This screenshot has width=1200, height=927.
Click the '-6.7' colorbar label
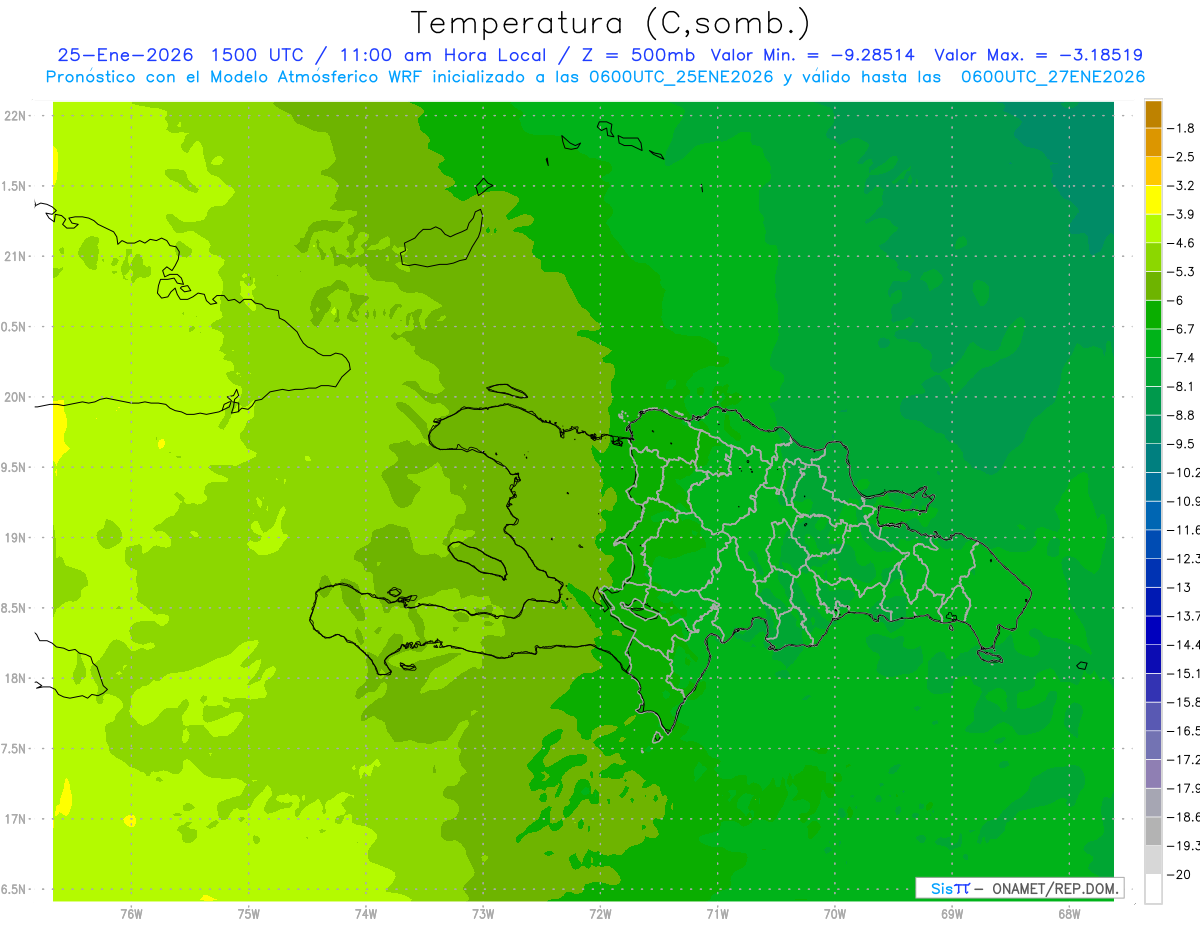(1182, 329)
